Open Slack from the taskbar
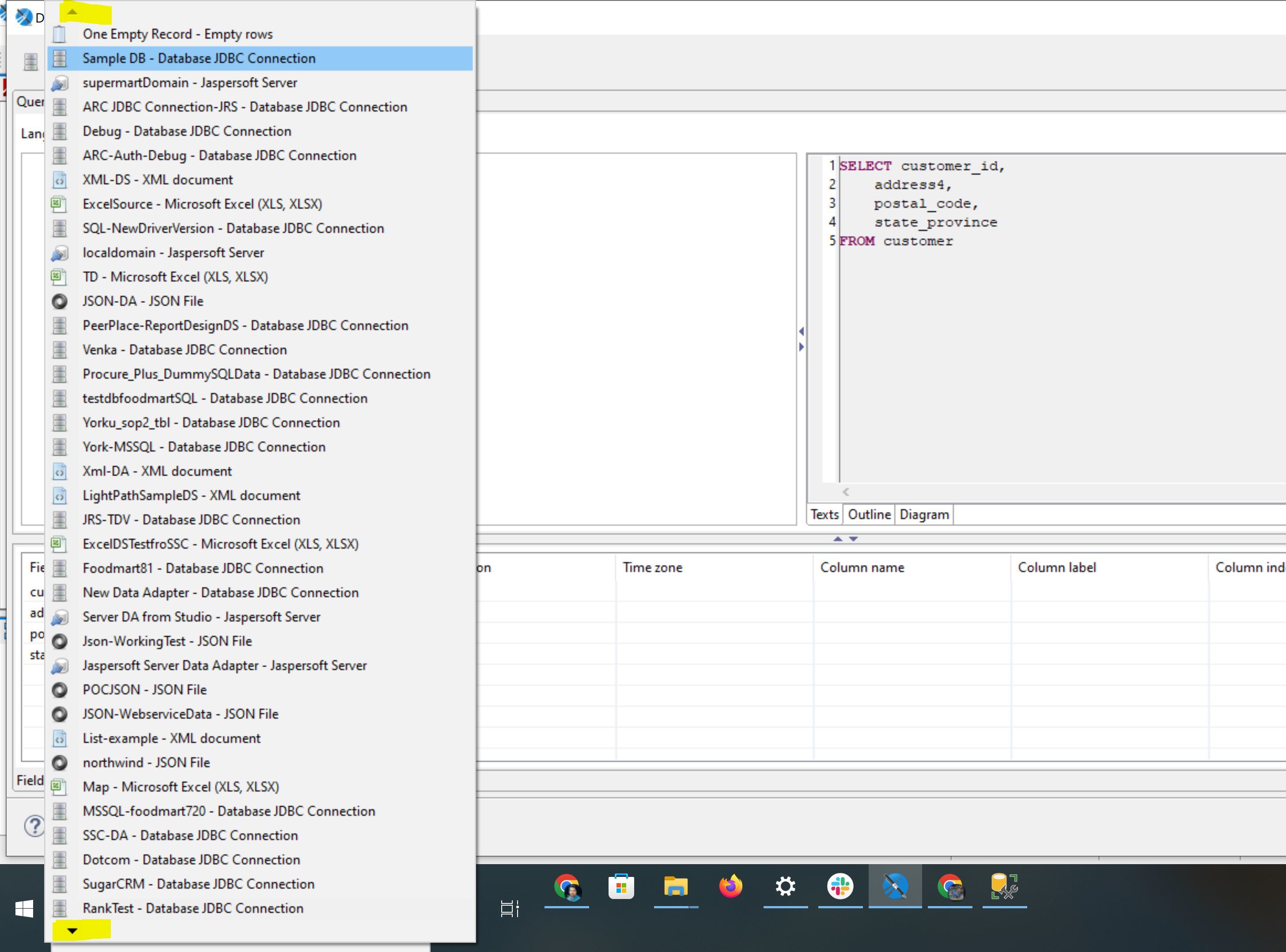 click(840, 886)
